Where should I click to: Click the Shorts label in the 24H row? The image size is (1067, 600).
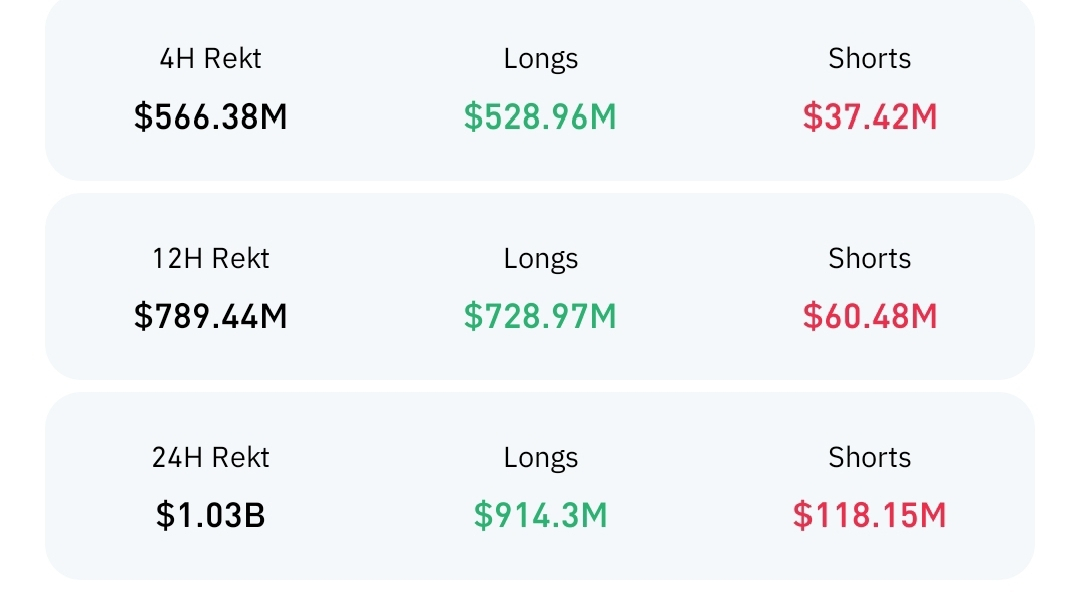point(869,458)
